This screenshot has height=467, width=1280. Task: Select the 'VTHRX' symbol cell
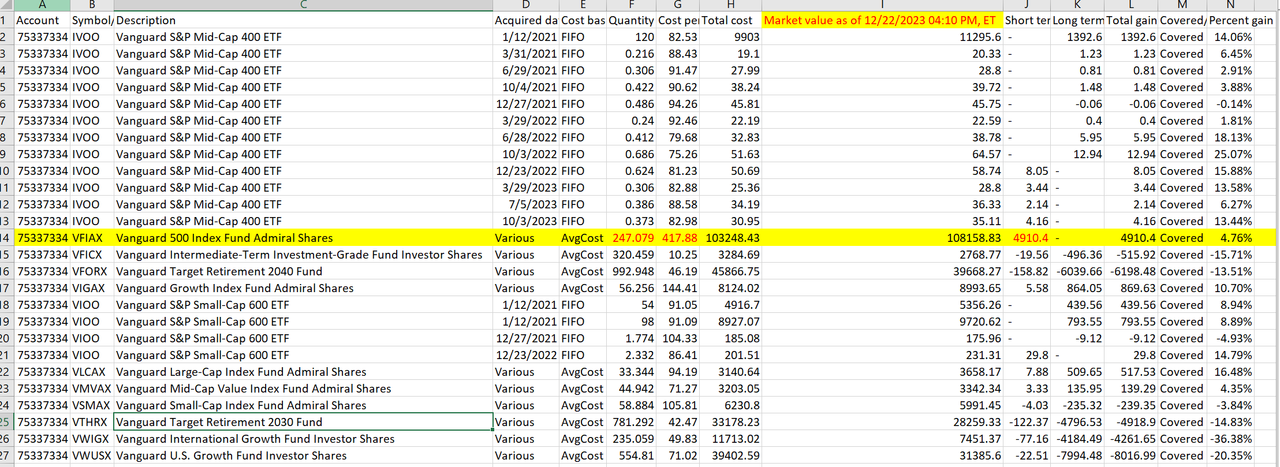coord(91,422)
